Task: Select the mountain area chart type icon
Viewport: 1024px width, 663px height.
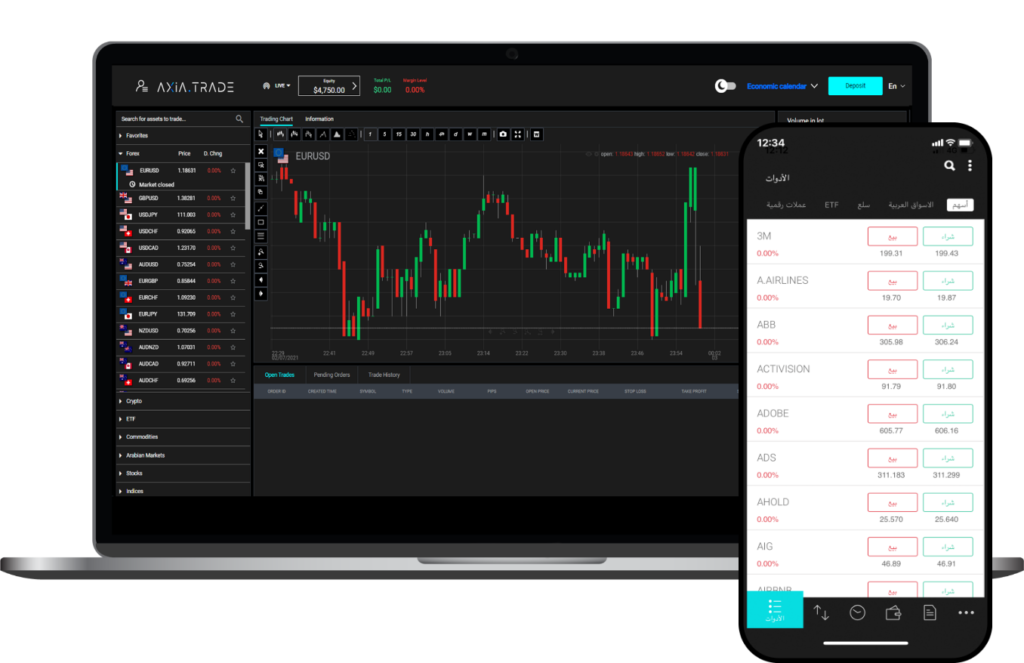Action: pyautogui.click(x=337, y=135)
